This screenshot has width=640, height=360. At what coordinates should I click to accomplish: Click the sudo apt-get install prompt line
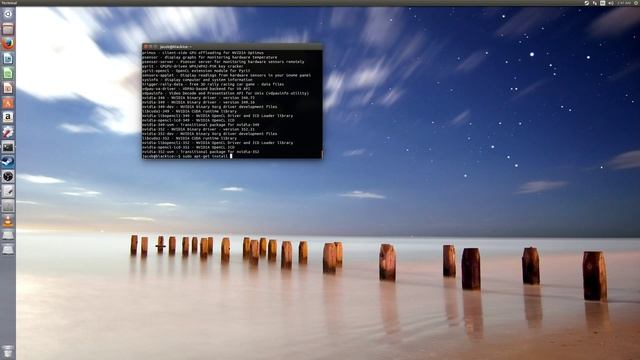[187, 156]
